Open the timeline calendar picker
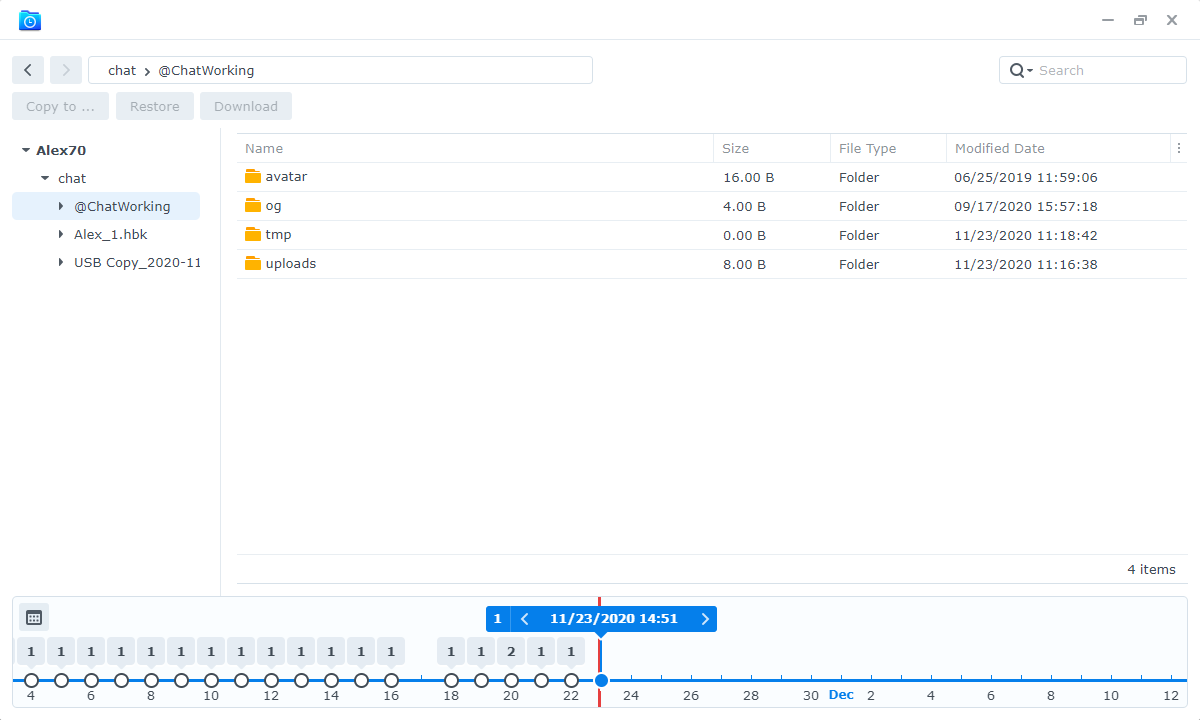Screen dimensions: 1200x720 coord(34,617)
